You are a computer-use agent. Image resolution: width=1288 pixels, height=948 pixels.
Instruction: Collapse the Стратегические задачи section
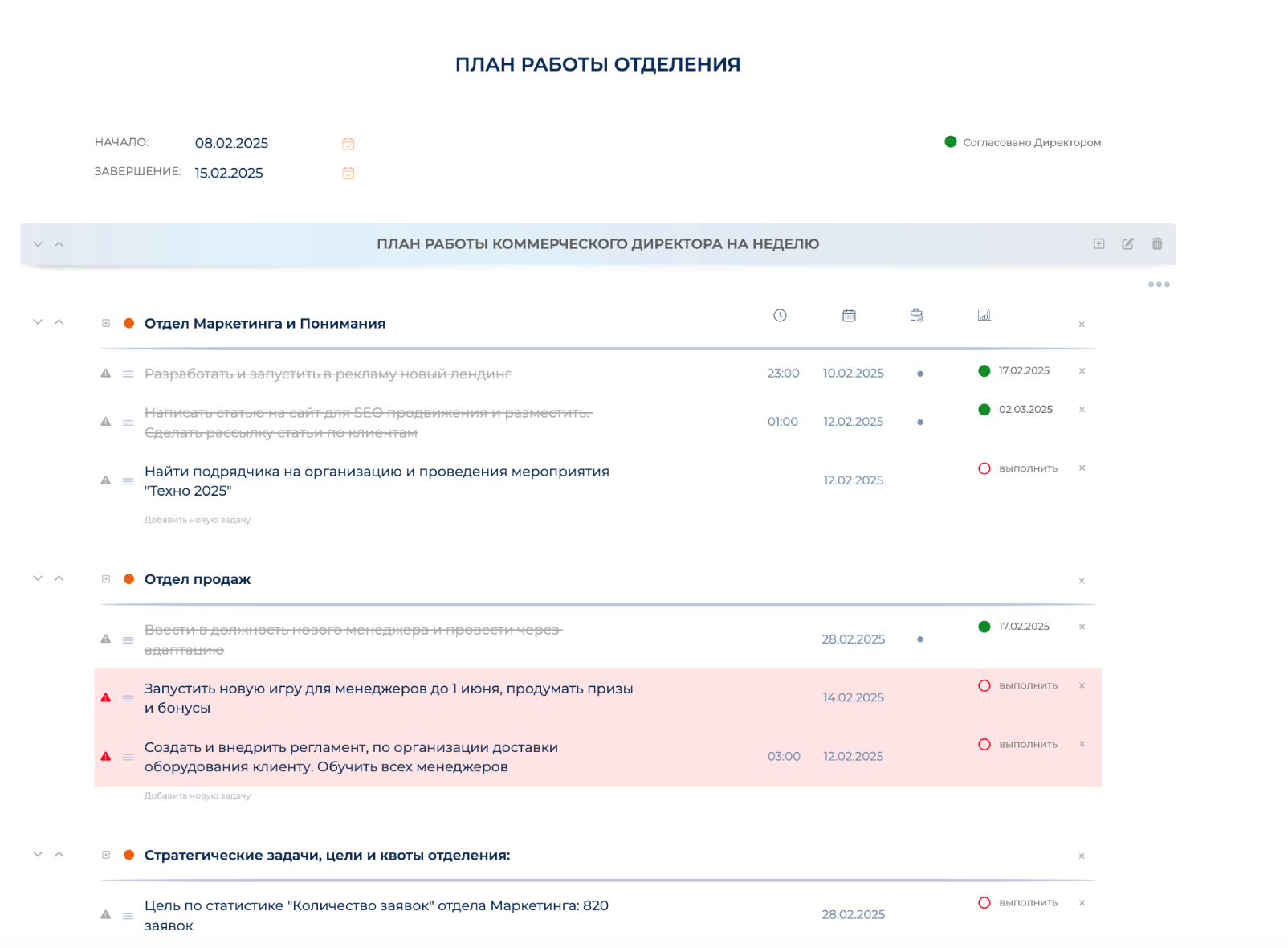pyautogui.click(x=37, y=855)
